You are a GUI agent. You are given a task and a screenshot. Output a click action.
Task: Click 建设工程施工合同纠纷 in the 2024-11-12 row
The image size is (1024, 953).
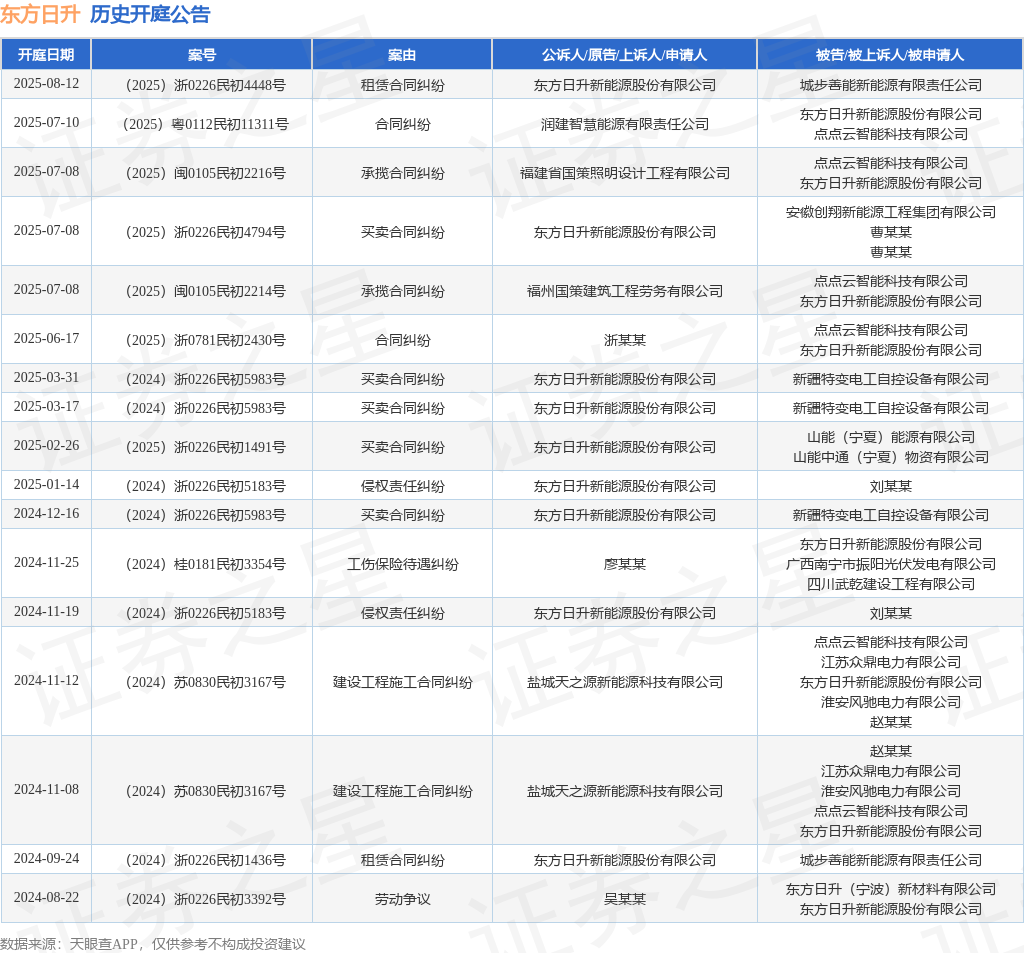[x=402, y=683]
